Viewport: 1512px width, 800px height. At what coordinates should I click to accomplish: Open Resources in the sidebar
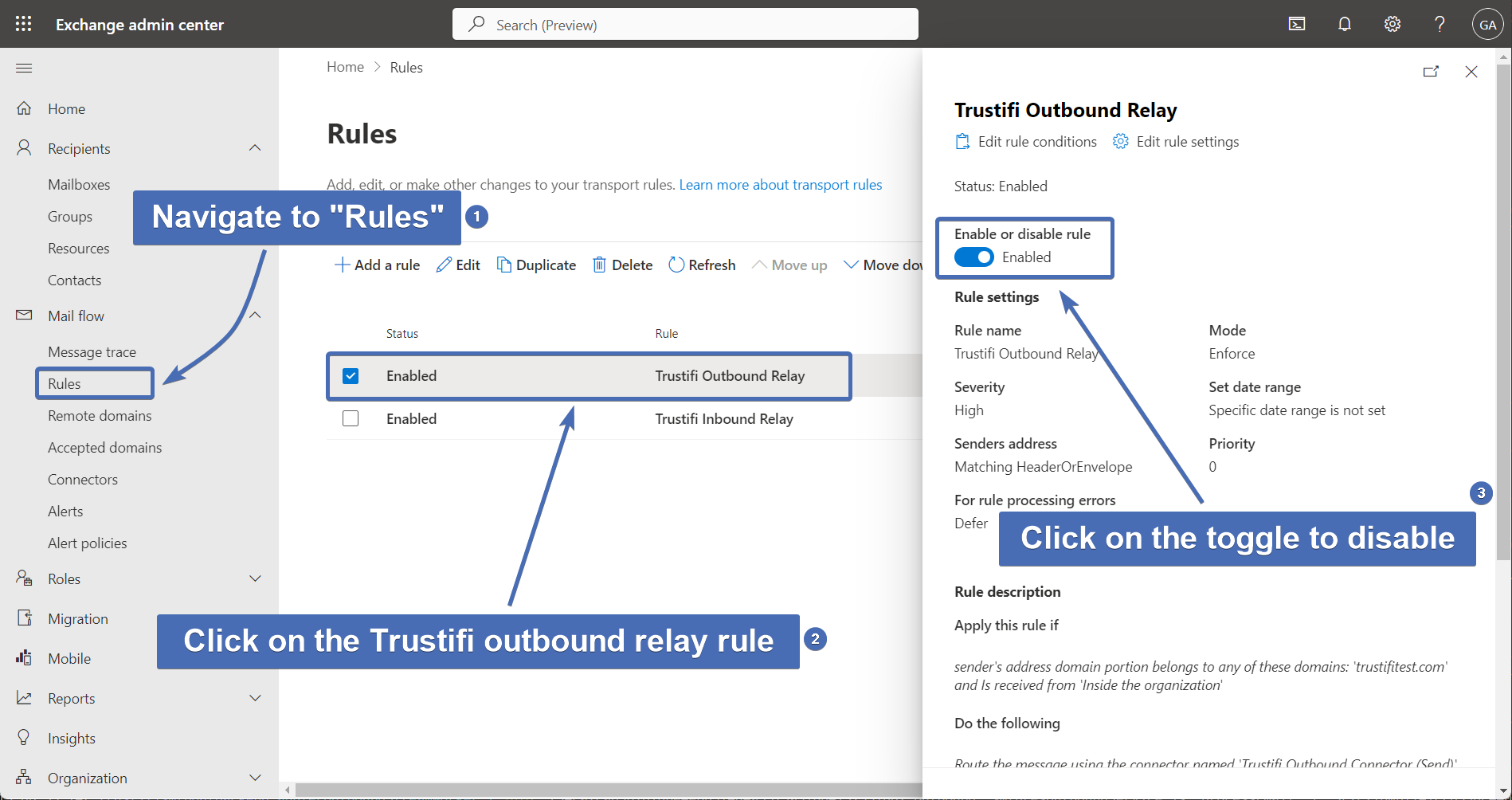[x=79, y=249]
